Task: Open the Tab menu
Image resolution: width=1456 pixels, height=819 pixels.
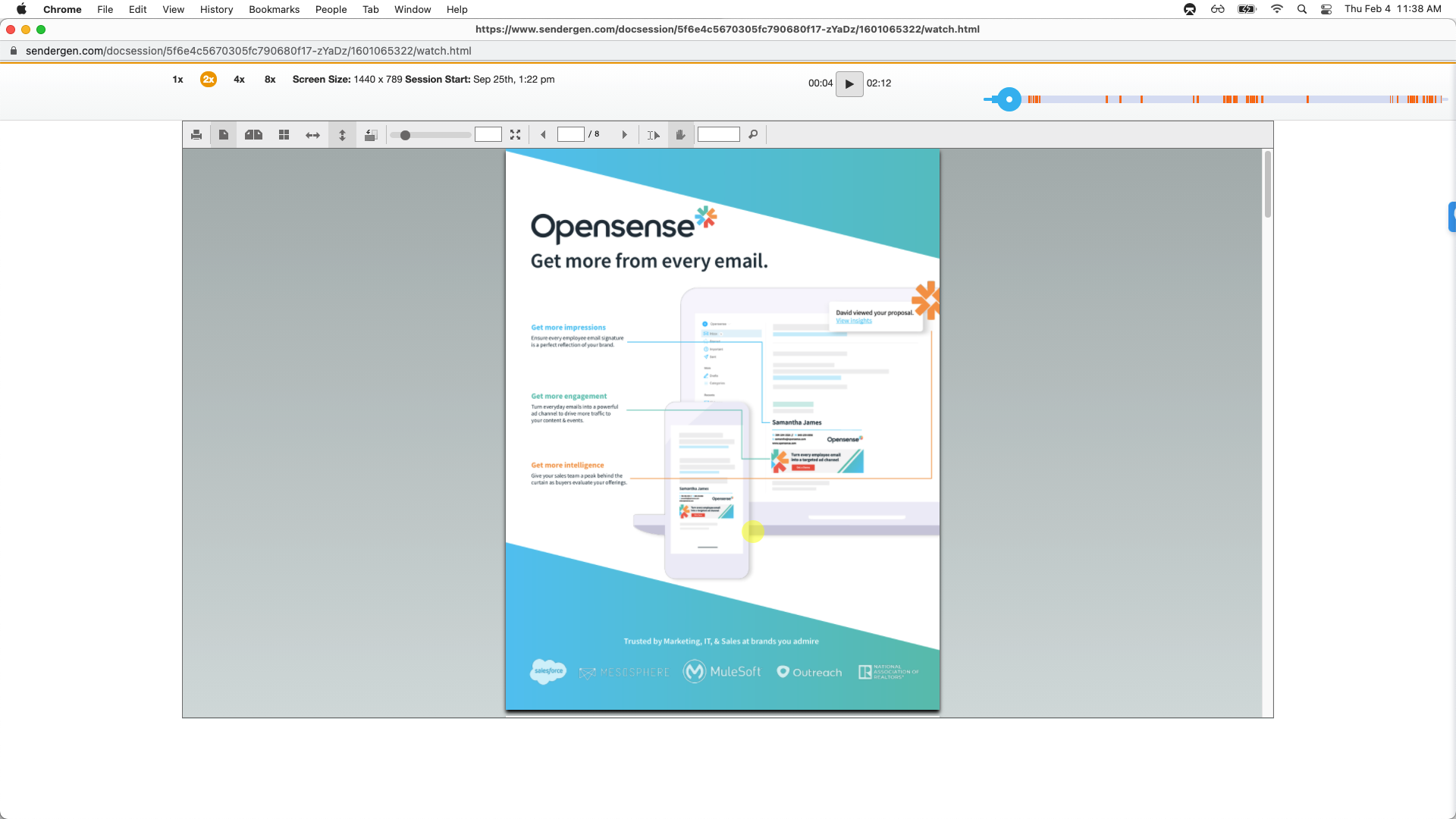Action: click(371, 9)
